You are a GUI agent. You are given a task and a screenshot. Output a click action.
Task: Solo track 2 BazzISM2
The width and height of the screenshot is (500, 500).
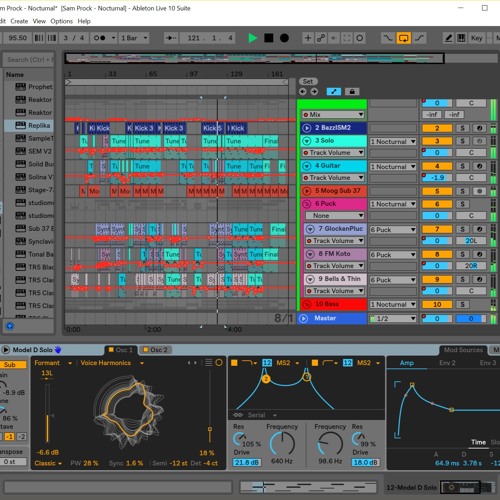pyautogui.click(x=462, y=128)
